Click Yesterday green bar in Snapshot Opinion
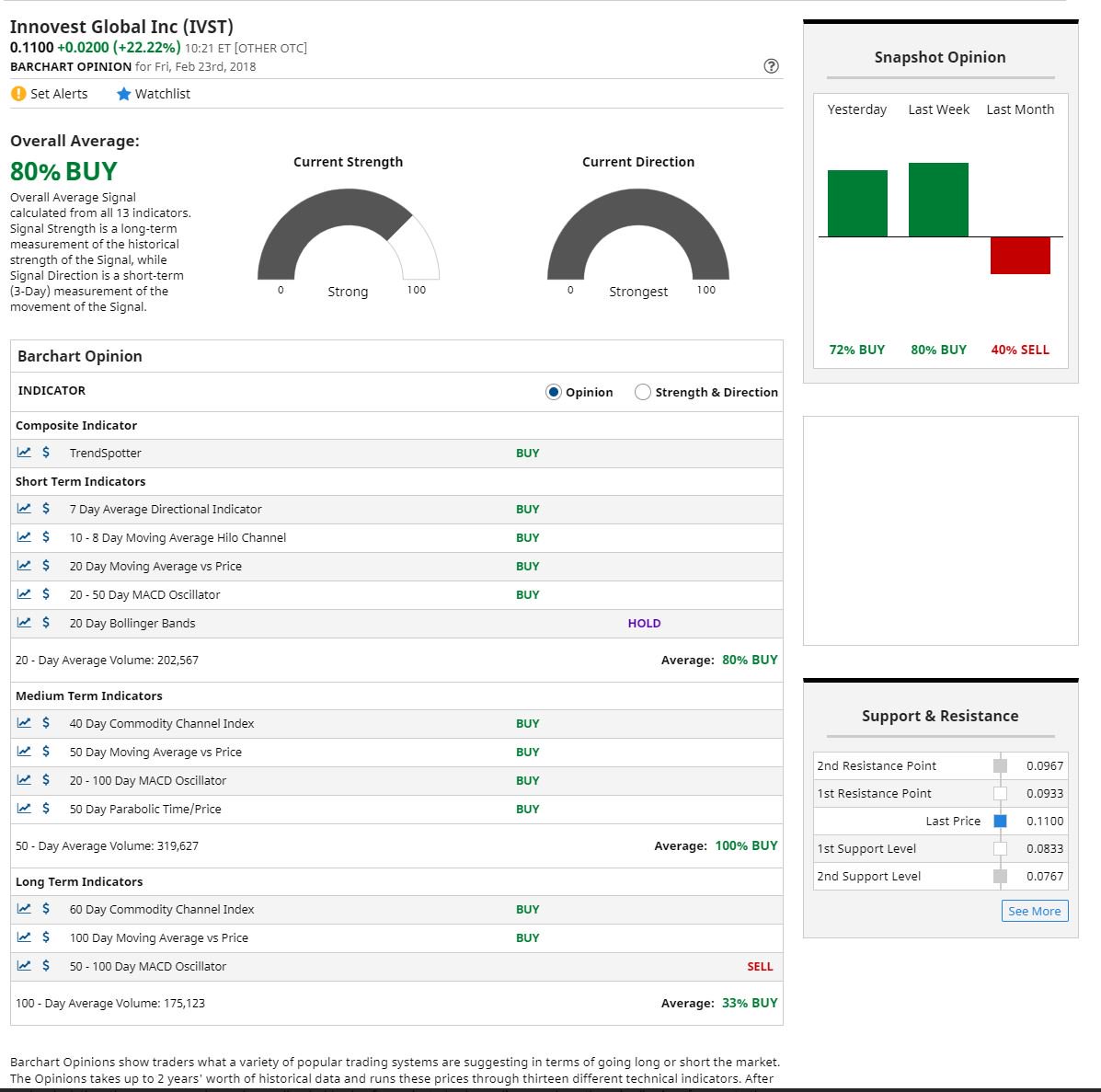The height and width of the screenshot is (1092, 1101). [x=857, y=203]
